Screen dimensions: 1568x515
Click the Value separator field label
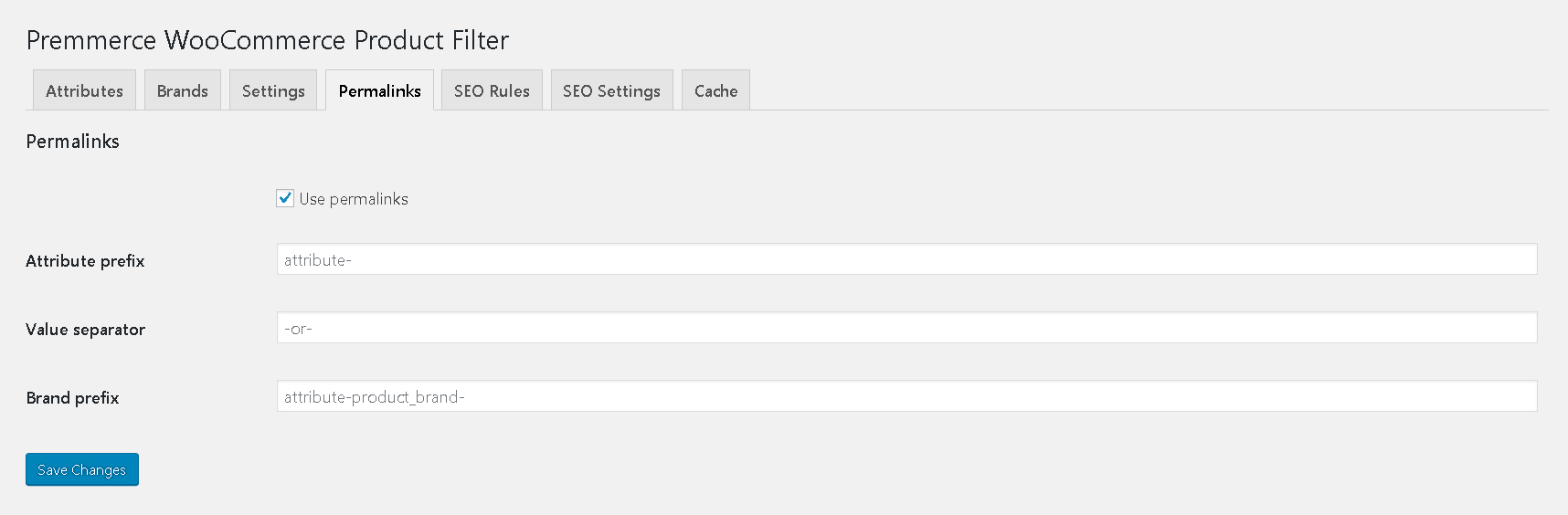coord(85,330)
